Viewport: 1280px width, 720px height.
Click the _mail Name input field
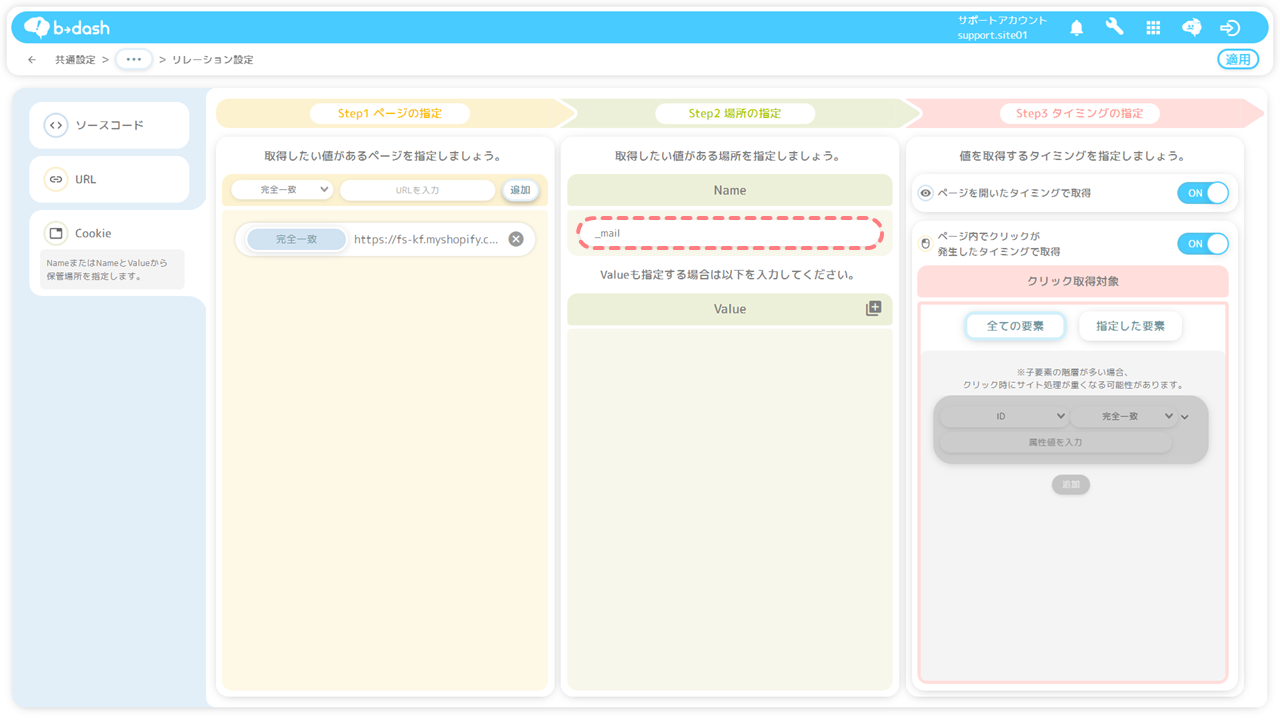[x=730, y=233]
